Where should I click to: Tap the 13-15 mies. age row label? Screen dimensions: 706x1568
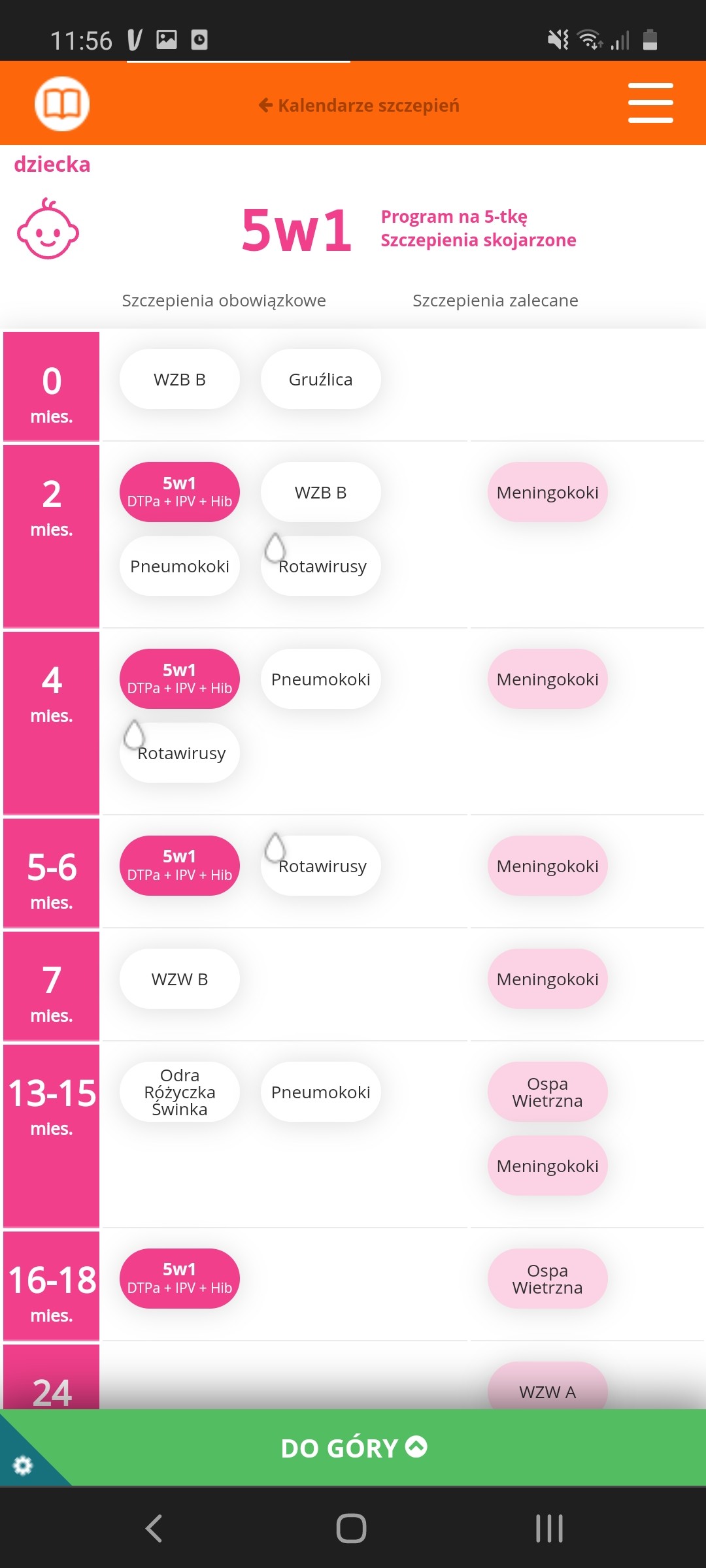[x=52, y=1104]
